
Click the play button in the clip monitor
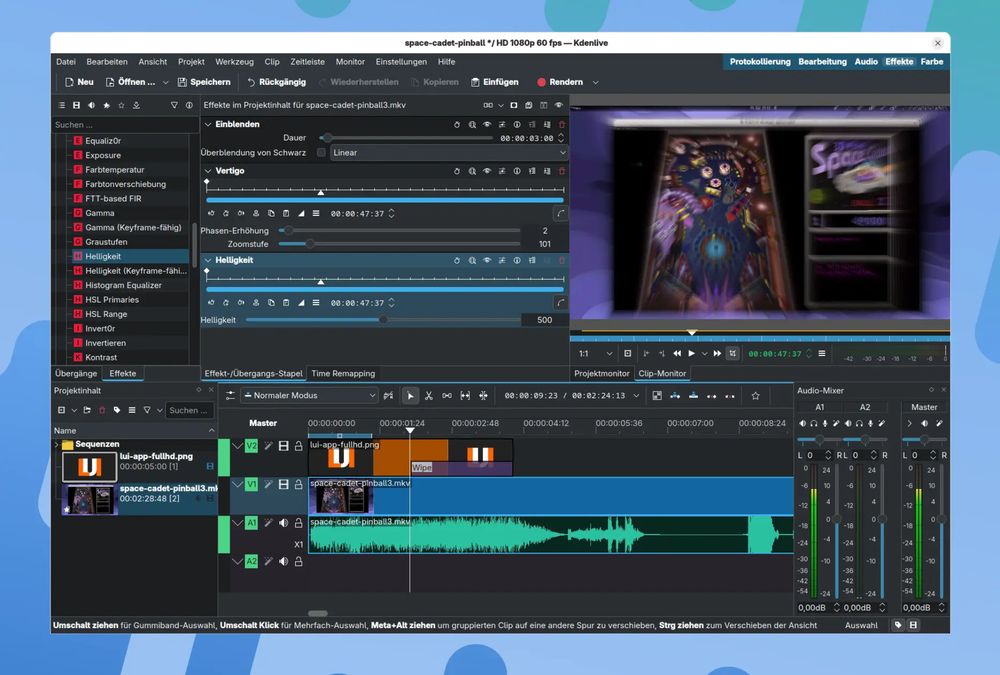(691, 353)
